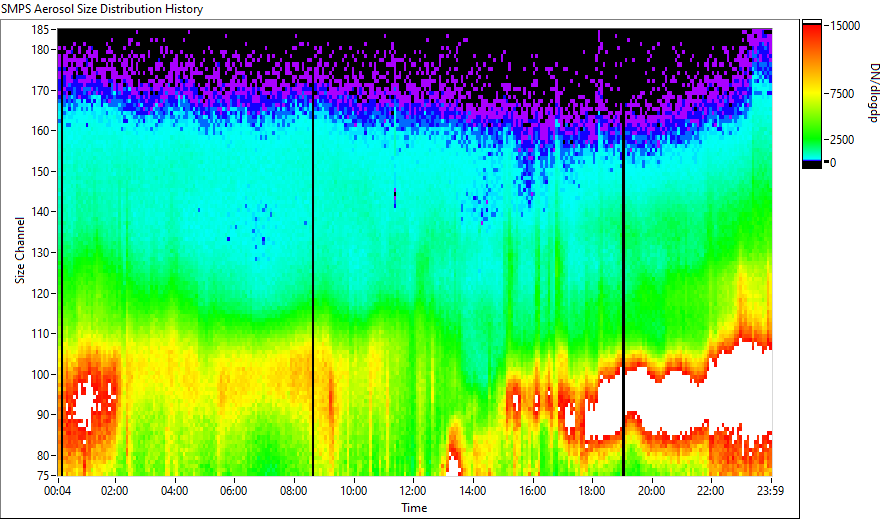
Task: Click the 16:00 time axis tick
Action: (532, 491)
